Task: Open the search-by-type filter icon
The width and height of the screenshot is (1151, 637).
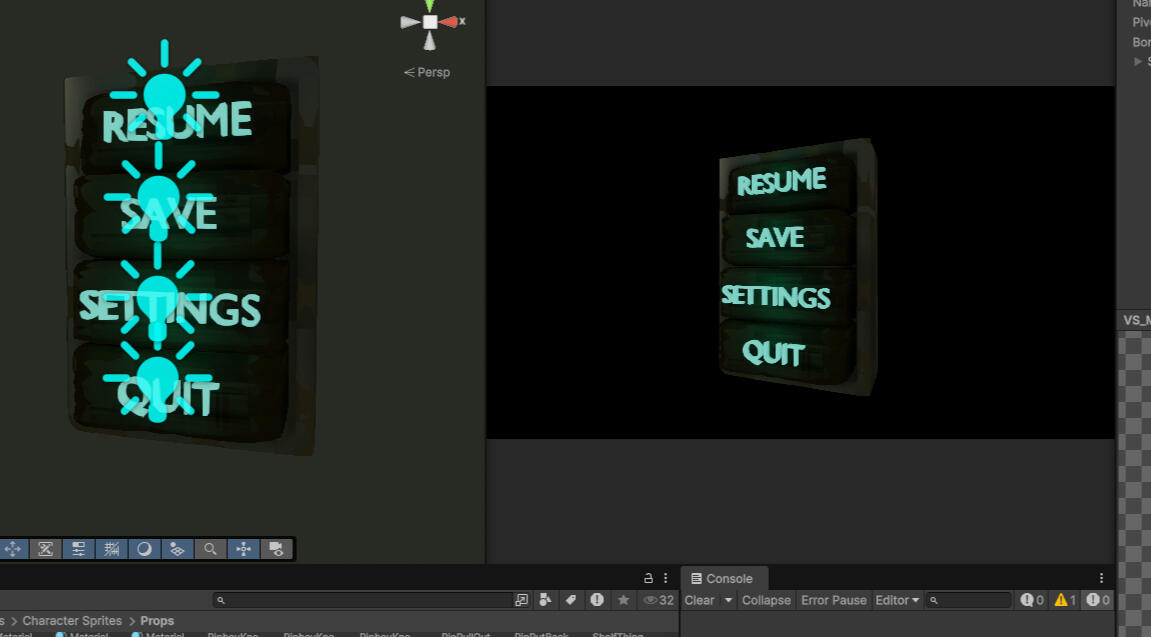Action: 545,600
